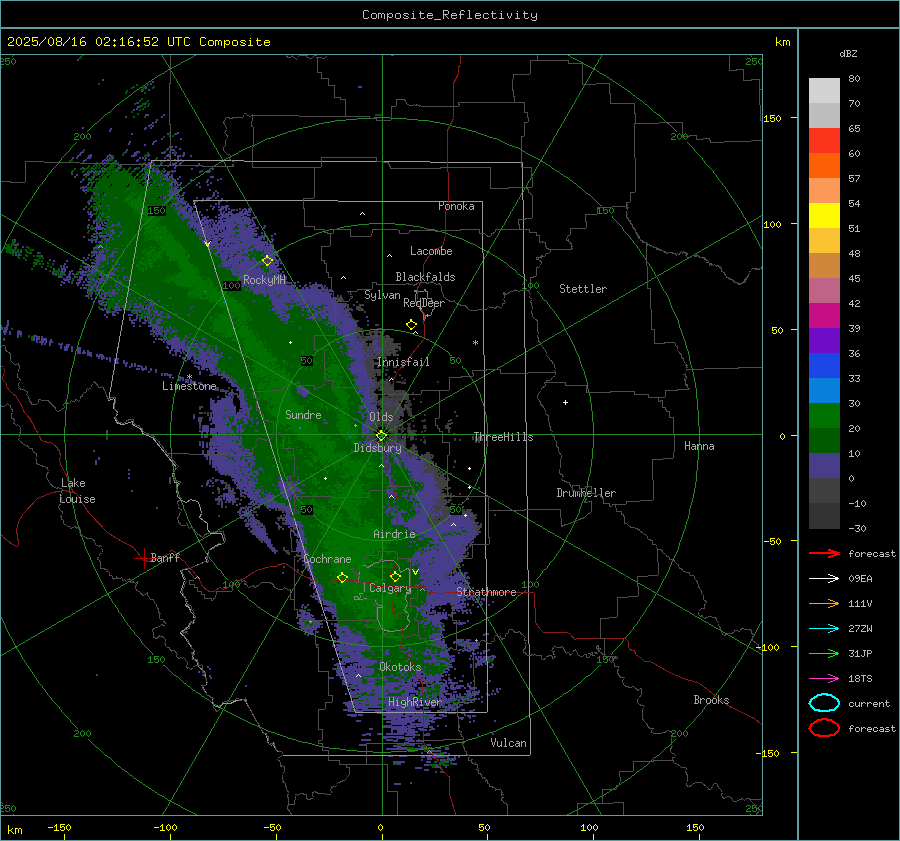The image size is (900, 841).
Task: Click the Airdrie city label
Action: point(394,534)
